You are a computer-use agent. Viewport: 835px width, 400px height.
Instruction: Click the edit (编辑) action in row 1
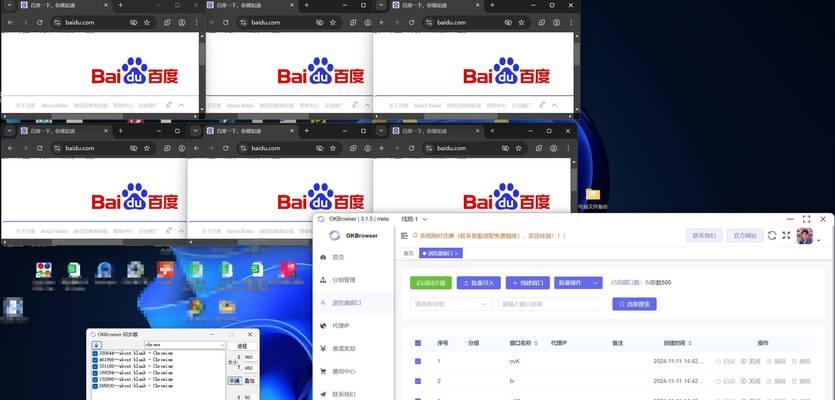[776, 361]
